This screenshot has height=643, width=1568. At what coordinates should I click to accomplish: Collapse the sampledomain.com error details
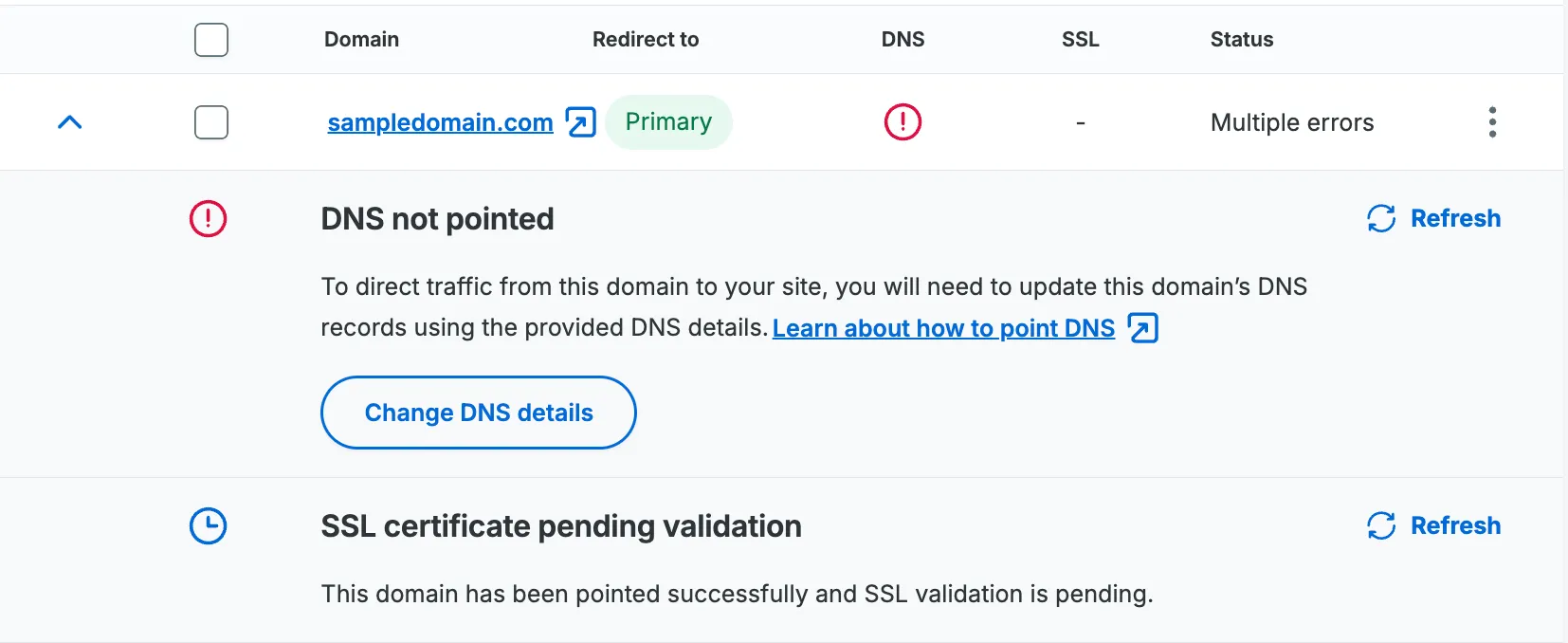pyautogui.click(x=69, y=121)
